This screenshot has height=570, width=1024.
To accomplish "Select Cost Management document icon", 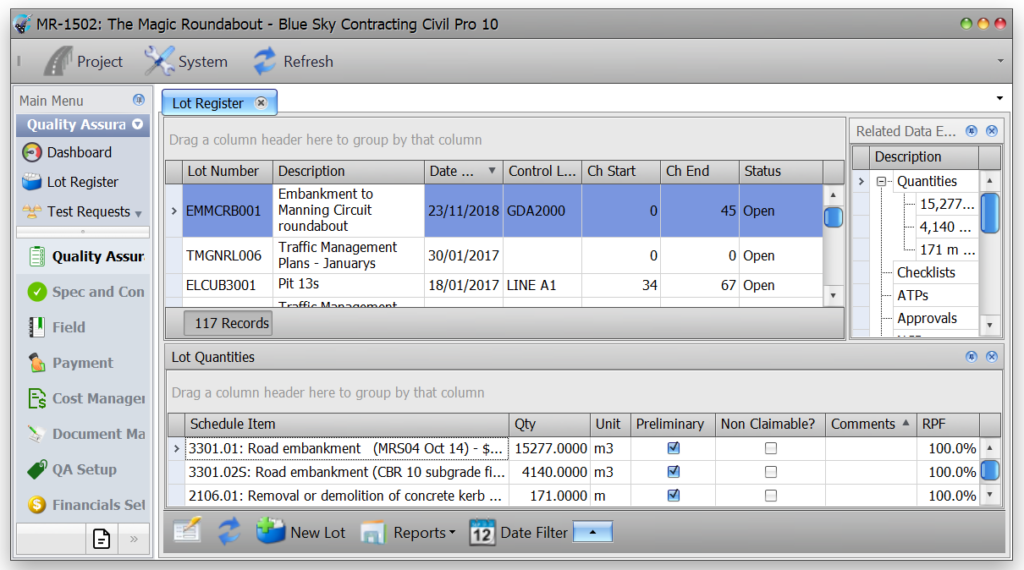I will (37, 398).
